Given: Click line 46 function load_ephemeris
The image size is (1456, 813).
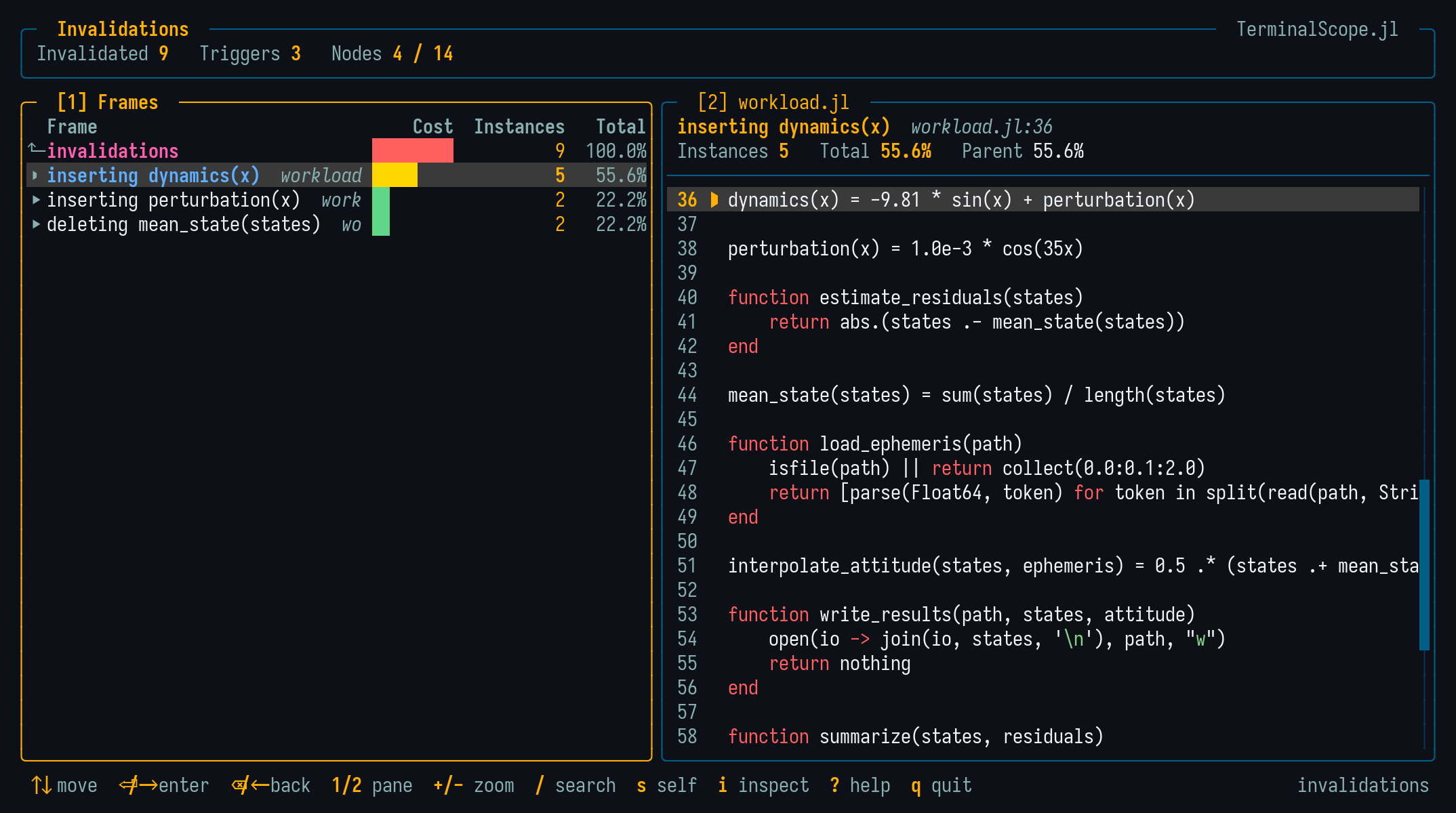Looking at the screenshot, I should pos(875,444).
